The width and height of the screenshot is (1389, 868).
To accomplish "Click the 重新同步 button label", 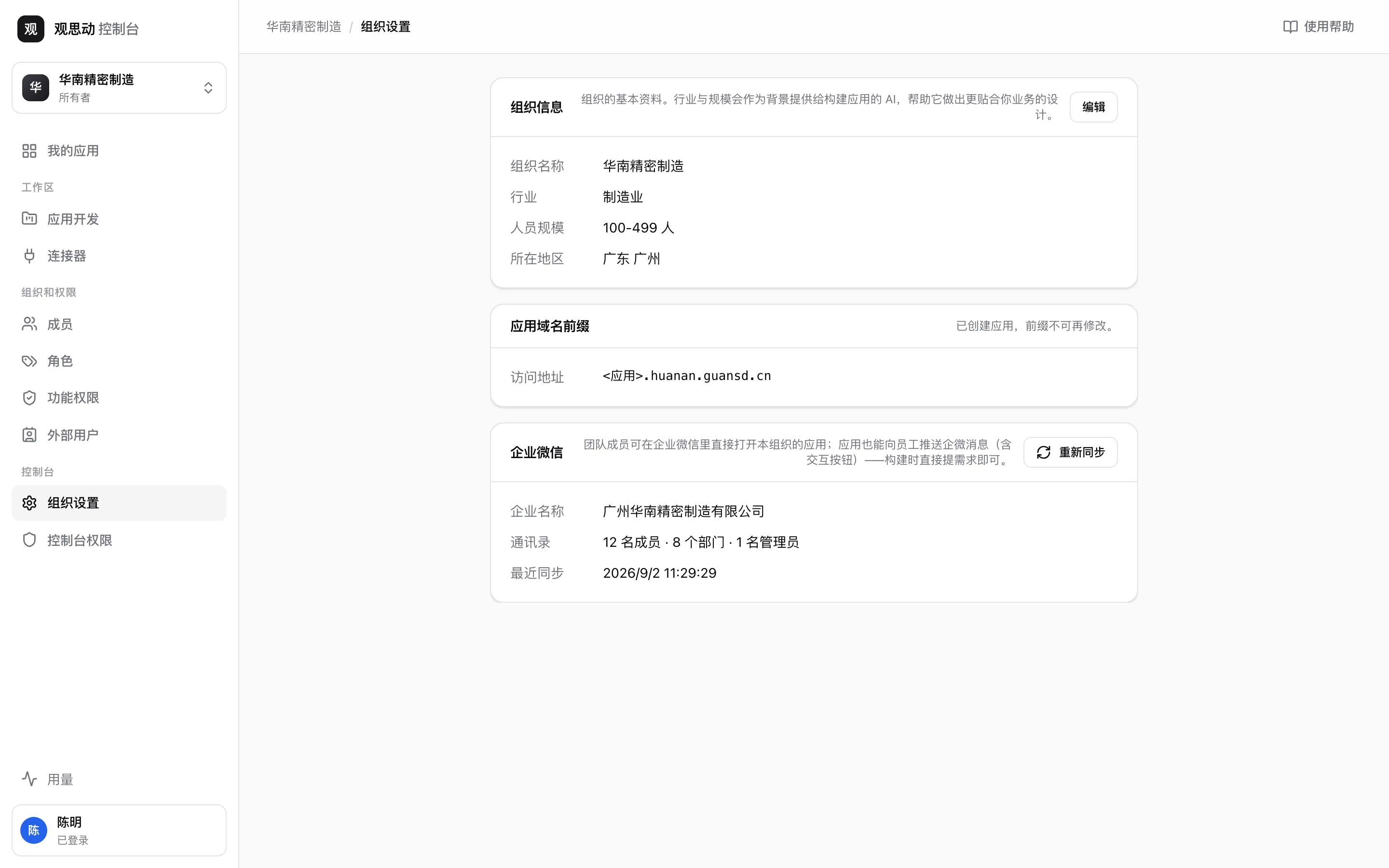I will pyautogui.click(x=1082, y=452).
